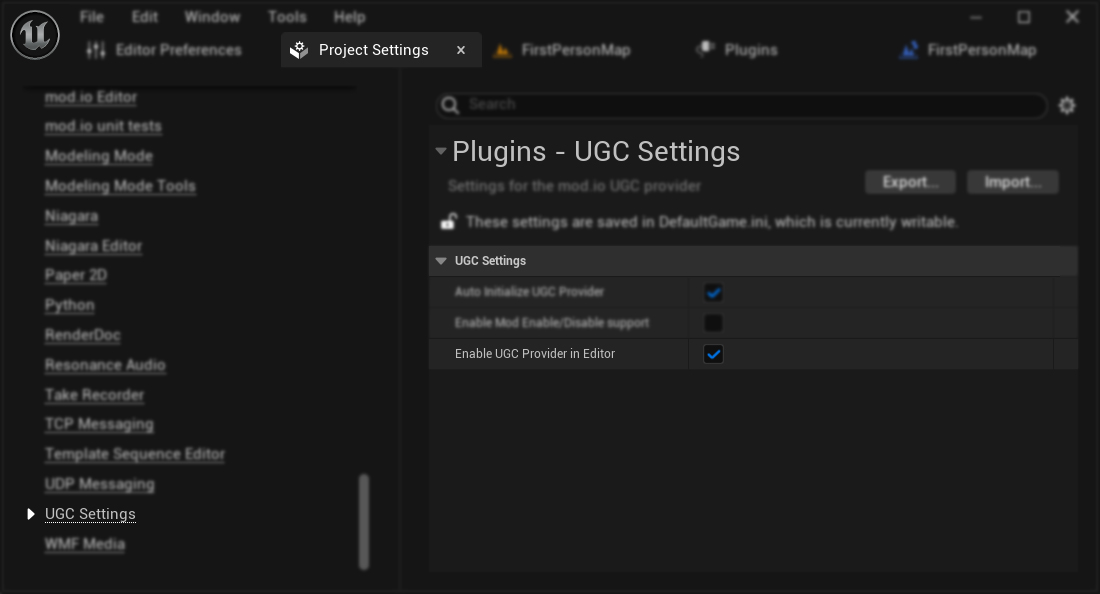Select Template Sequence Editor in the sidebar
This screenshot has height=594, width=1100.
(135, 454)
